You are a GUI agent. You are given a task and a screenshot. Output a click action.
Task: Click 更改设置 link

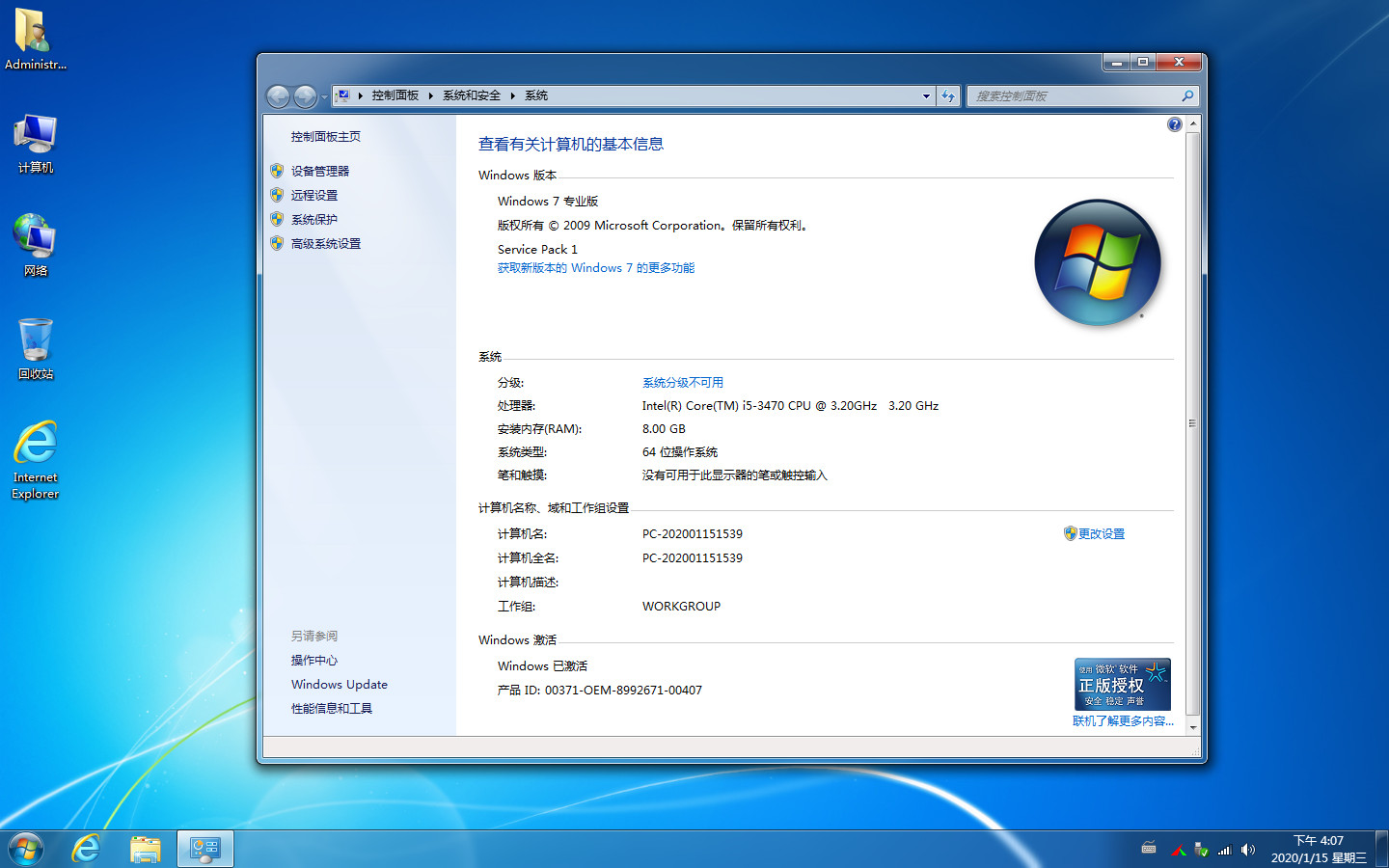pyautogui.click(x=1102, y=533)
